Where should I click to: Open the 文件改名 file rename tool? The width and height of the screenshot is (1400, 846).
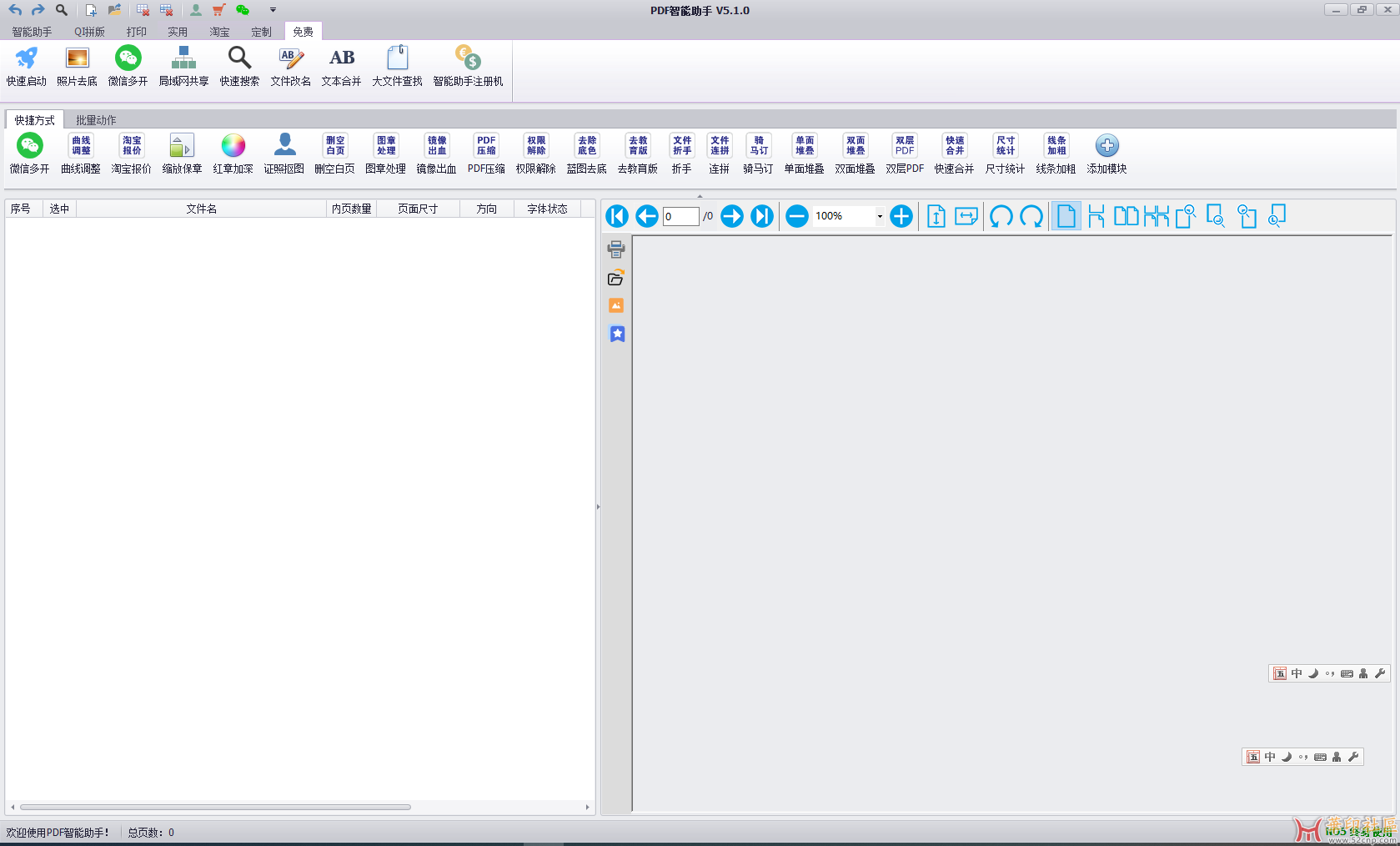point(290,66)
